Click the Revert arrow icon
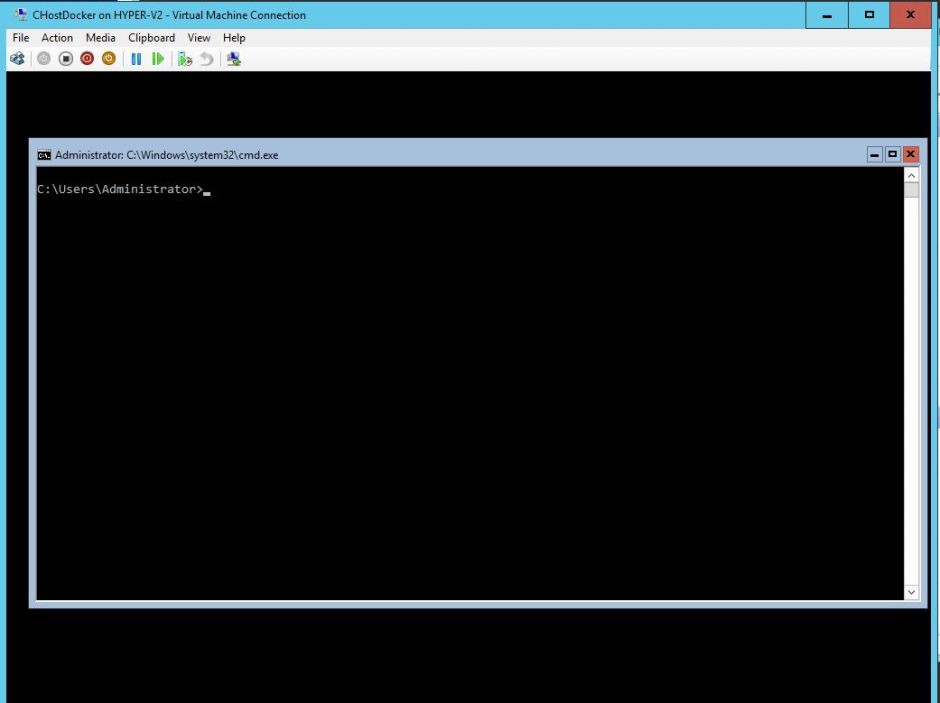The image size is (940, 703). pos(206,59)
